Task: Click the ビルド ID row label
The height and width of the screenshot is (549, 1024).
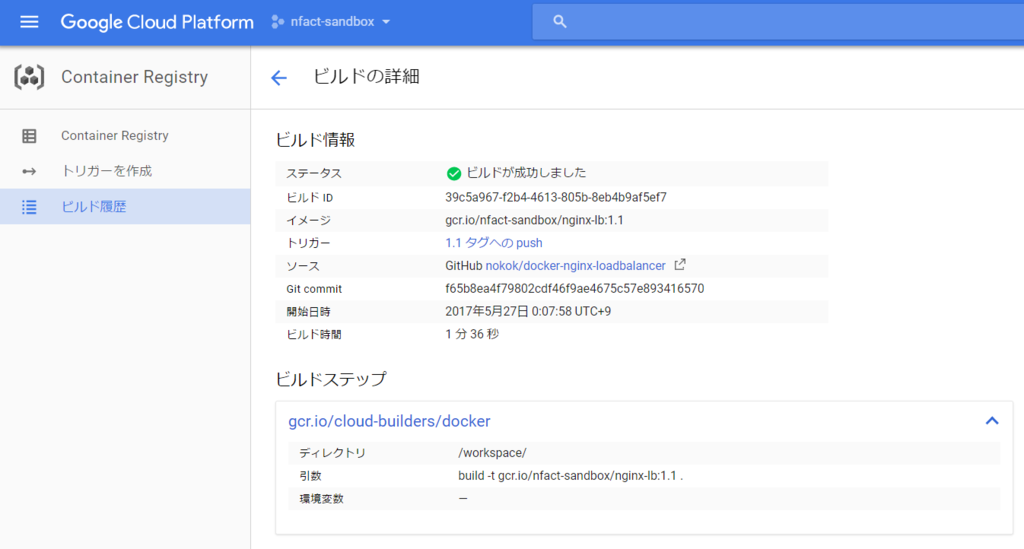Action: click(x=310, y=198)
